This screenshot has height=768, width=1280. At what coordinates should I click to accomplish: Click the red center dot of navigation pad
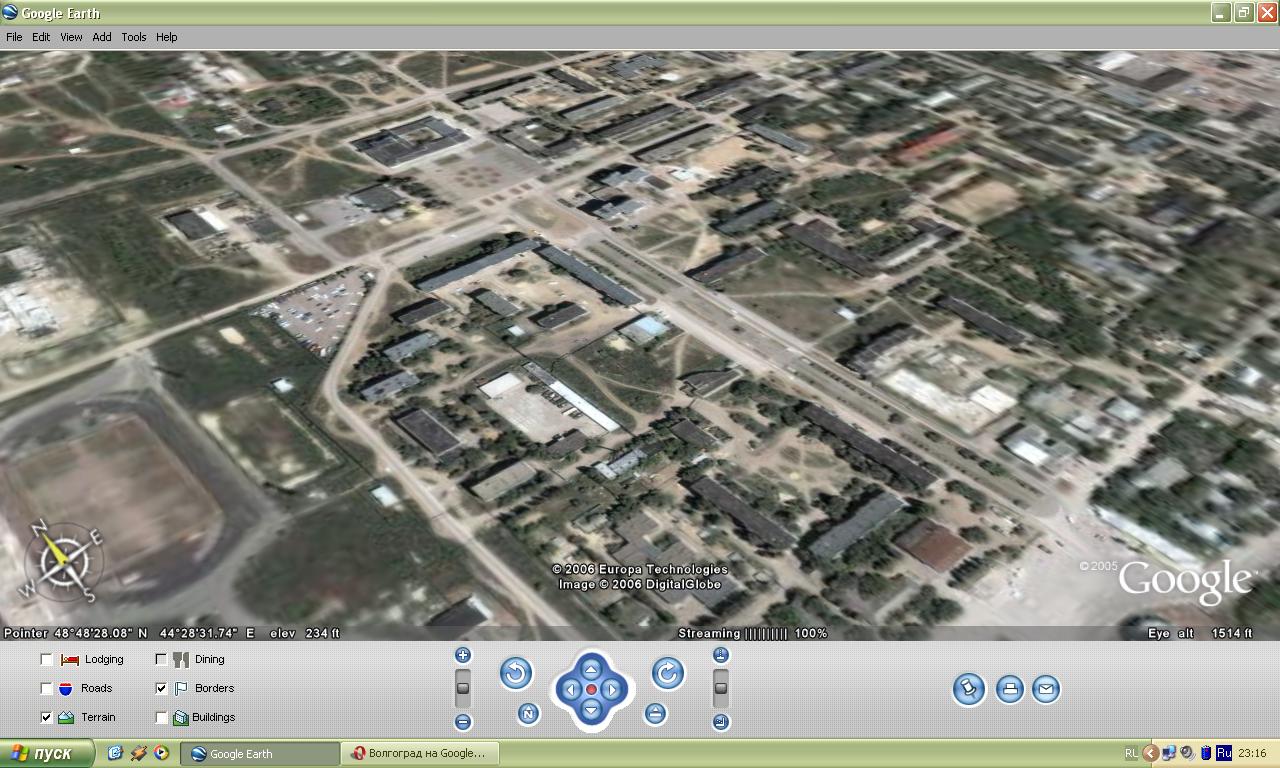point(591,689)
